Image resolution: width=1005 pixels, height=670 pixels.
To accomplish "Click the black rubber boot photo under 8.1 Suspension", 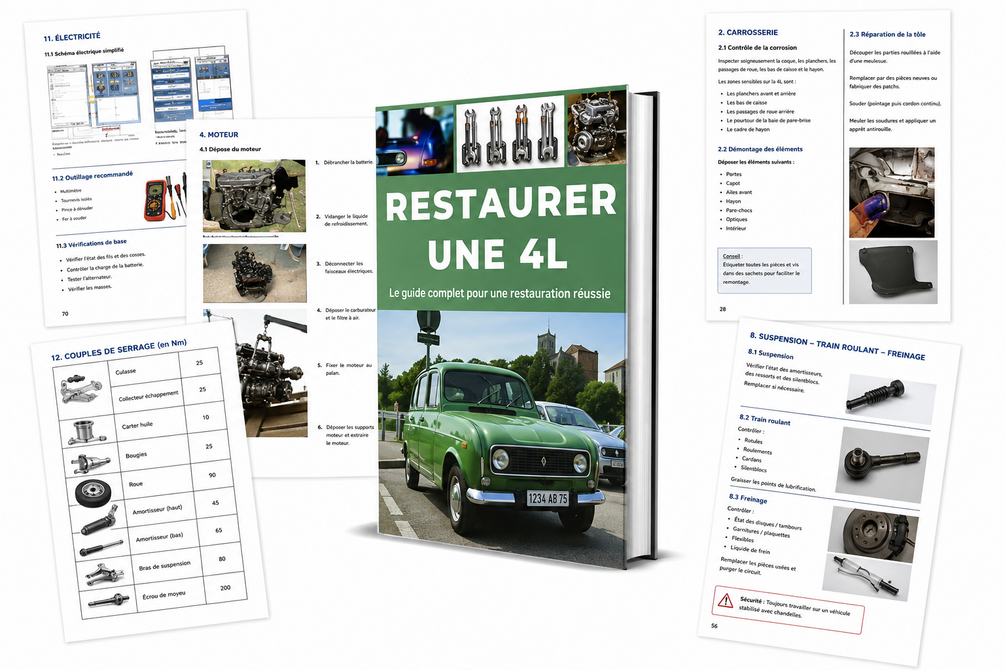I will pos(890,398).
